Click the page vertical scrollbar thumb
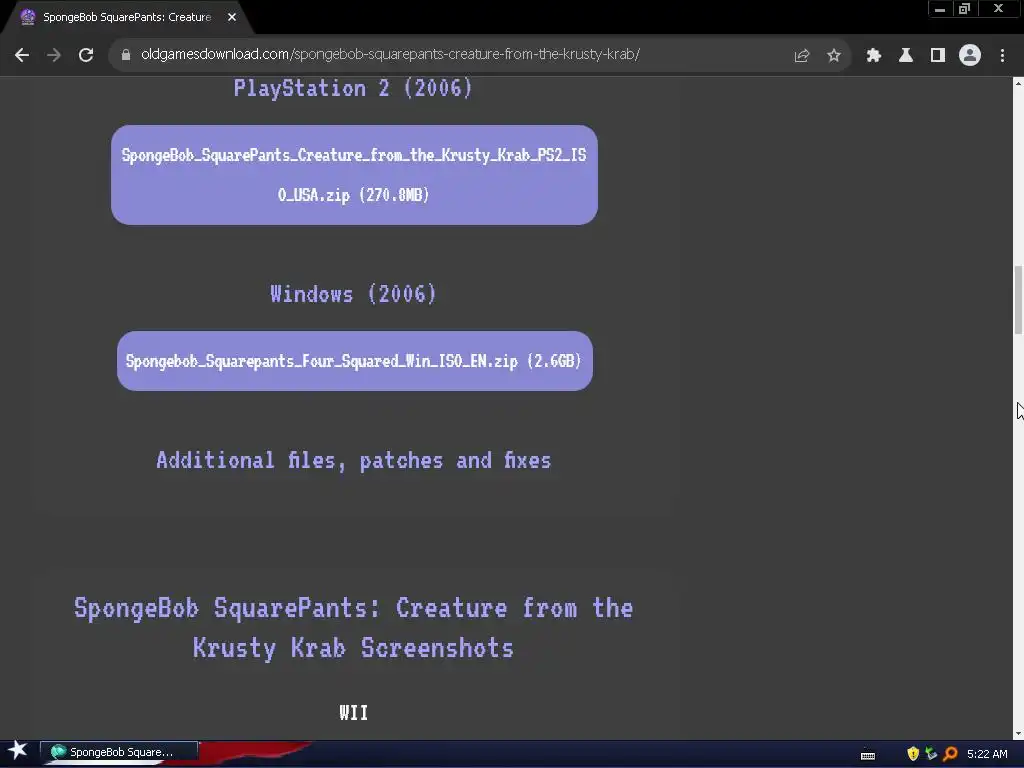 pyautogui.click(x=1018, y=300)
